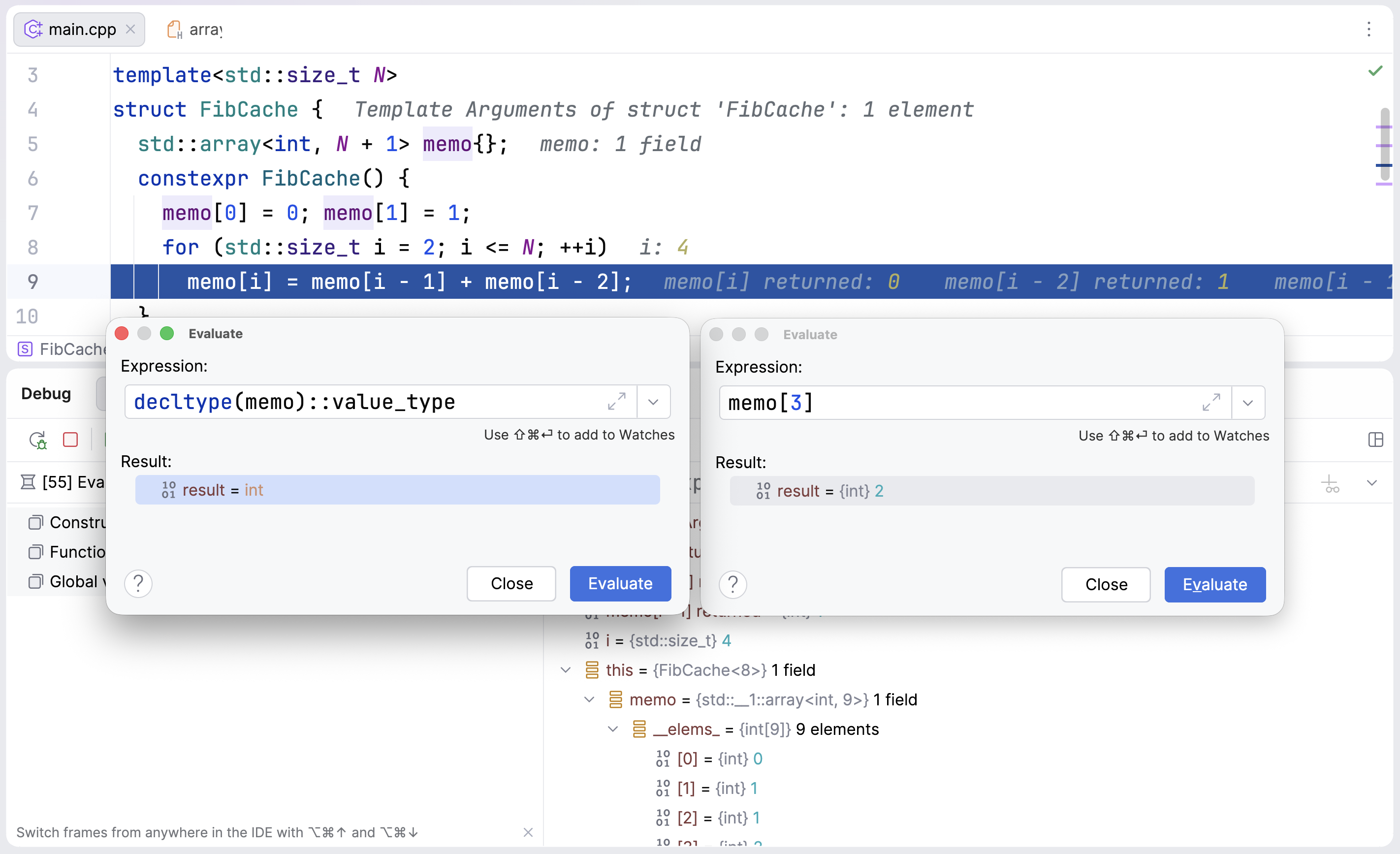Image resolution: width=1400 pixels, height=854 pixels.
Task: Collapse the 'this' FibCache<8> node
Action: coord(565,670)
